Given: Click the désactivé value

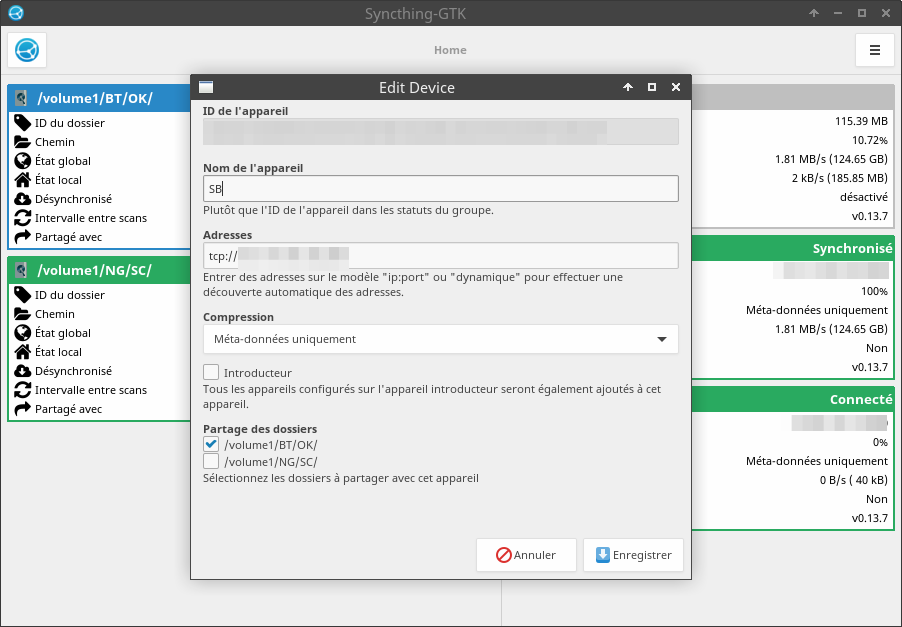Looking at the screenshot, I should click(x=863, y=197).
